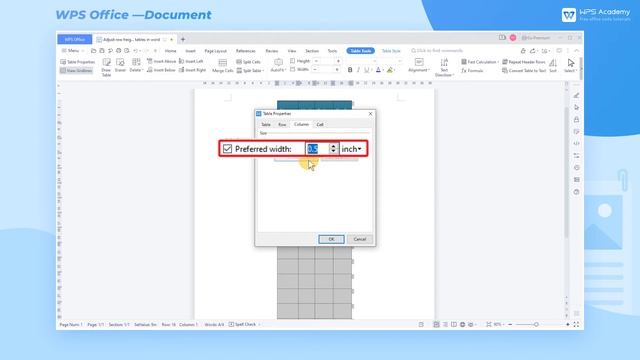Click the zoom out minus button
The height and width of the screenshot is (360, 640).
510,324
